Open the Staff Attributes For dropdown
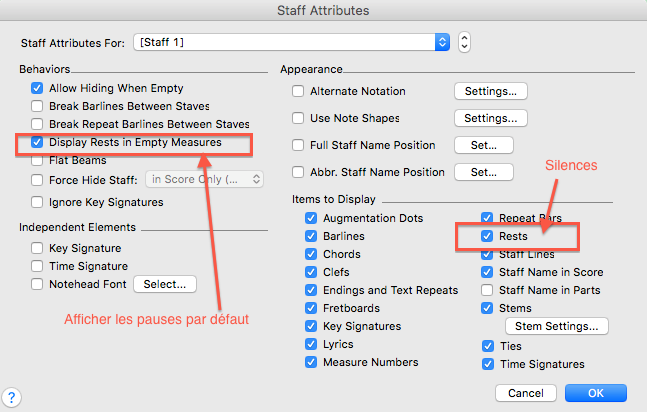This screenshot has height=412, width=647. (x=443, y=43)
